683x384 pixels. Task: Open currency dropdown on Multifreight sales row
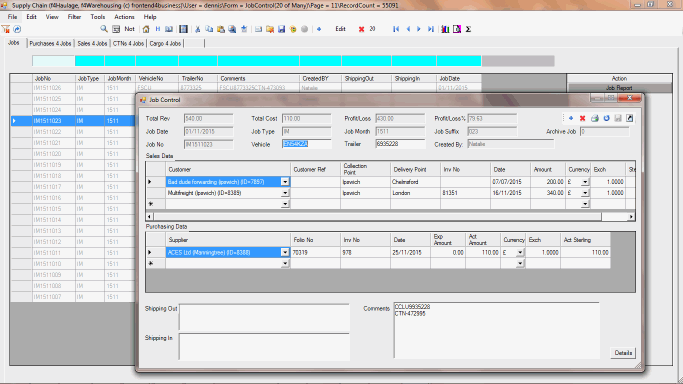click(585, 193)
